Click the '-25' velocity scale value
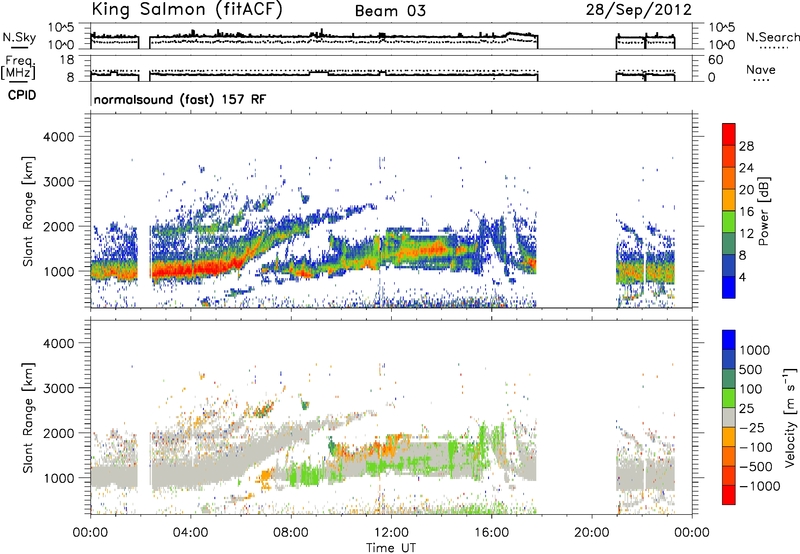800x554 pixels. click(x=754, y=428)
